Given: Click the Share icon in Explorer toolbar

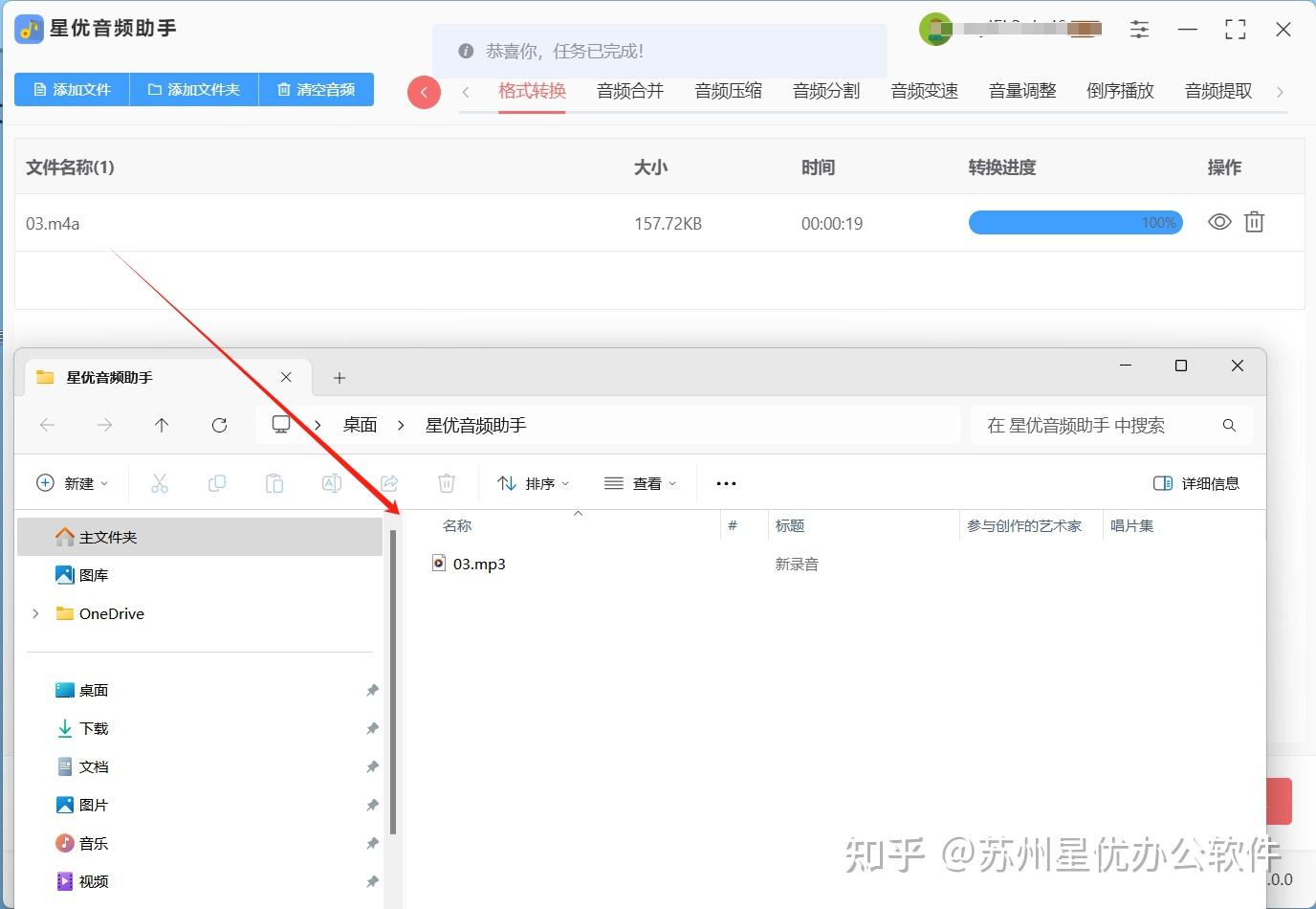Looking at the screenshot, I should 389,483.
